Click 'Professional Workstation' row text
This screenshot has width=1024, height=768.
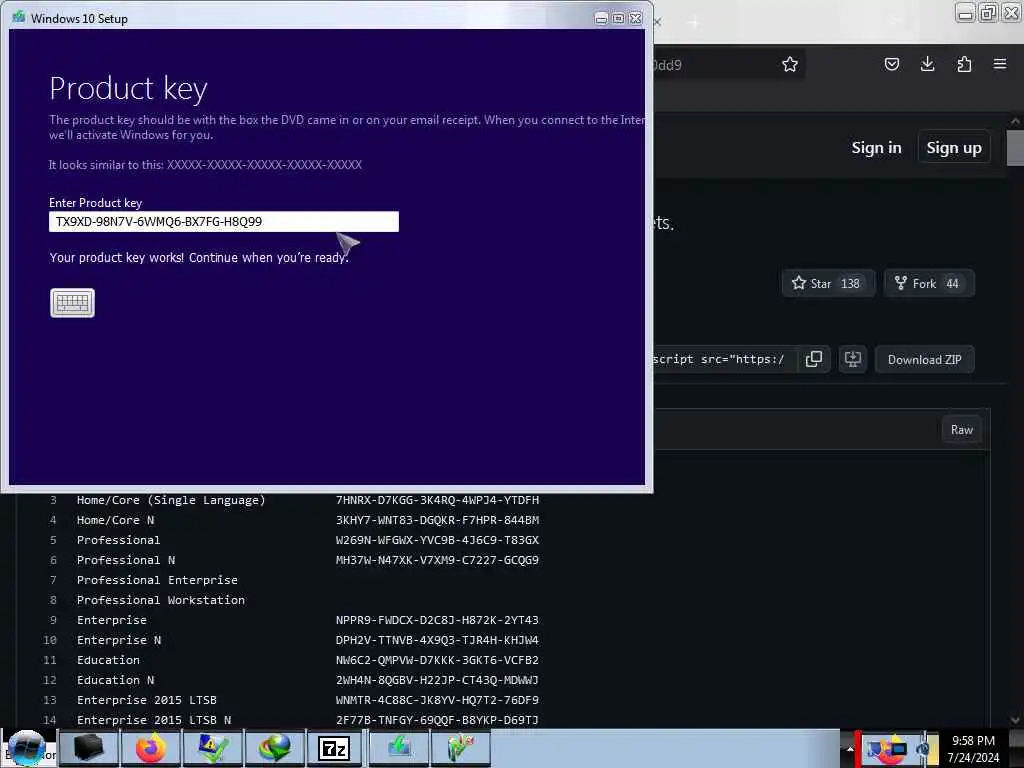pos(161,600)
